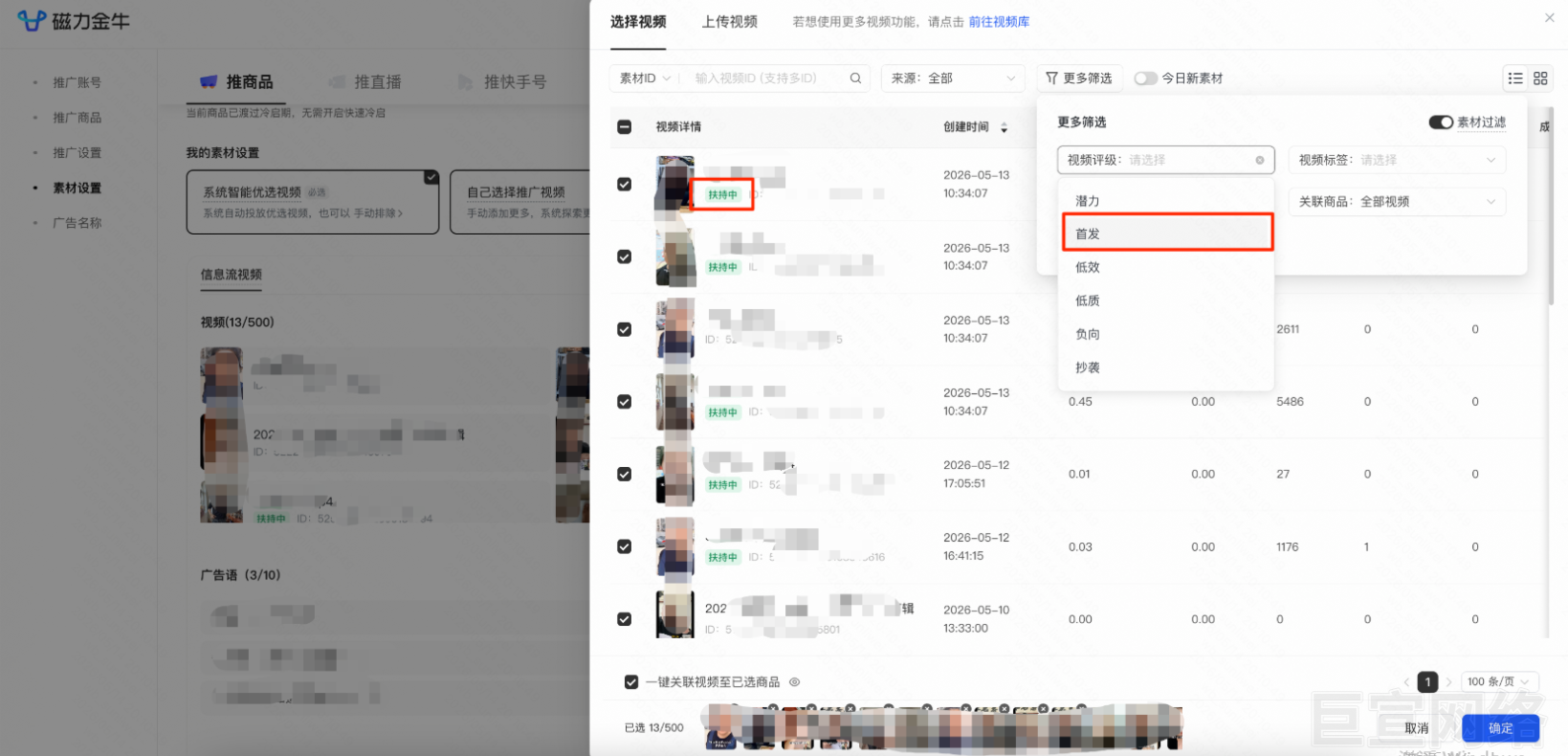The width and height of the screenshot is (1568, 756).
Task: Open 推广商品 in left sidebar
Action: pyautogui.click(x=77, y=118)
